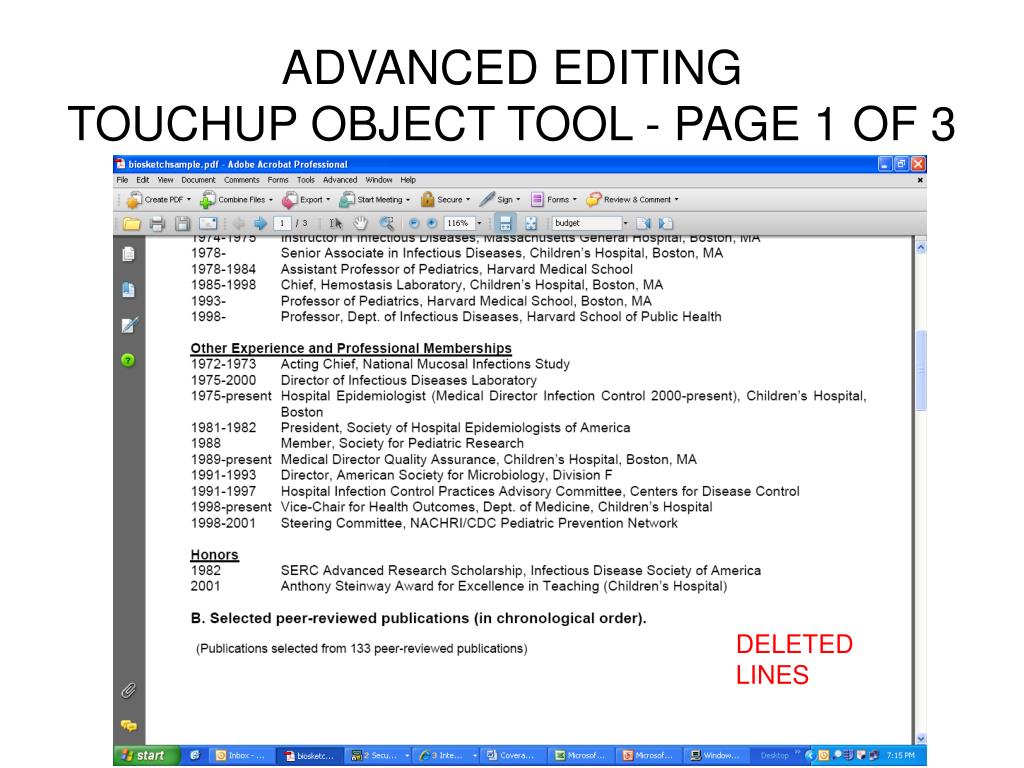Print the document using the printer icon
This screenshot has width=1024, height=768.
(157, 223)
